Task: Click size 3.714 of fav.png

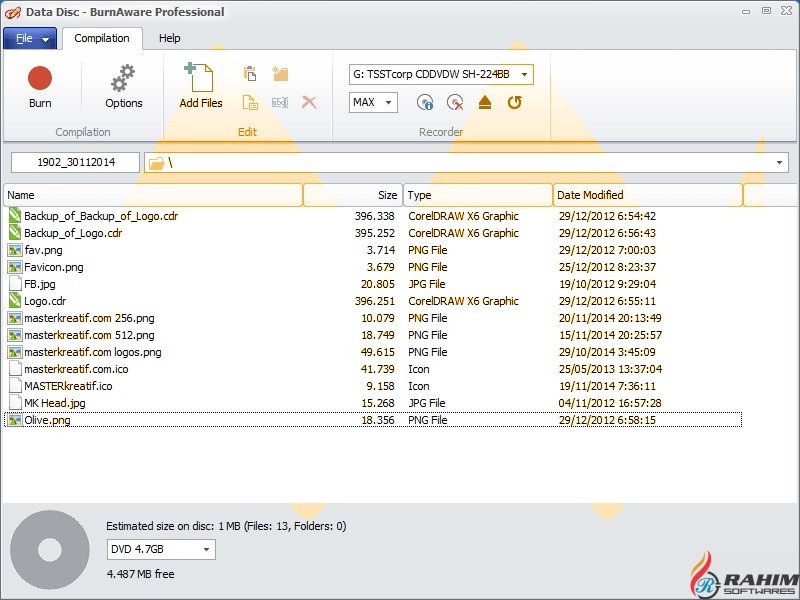Action: [381, 250]
